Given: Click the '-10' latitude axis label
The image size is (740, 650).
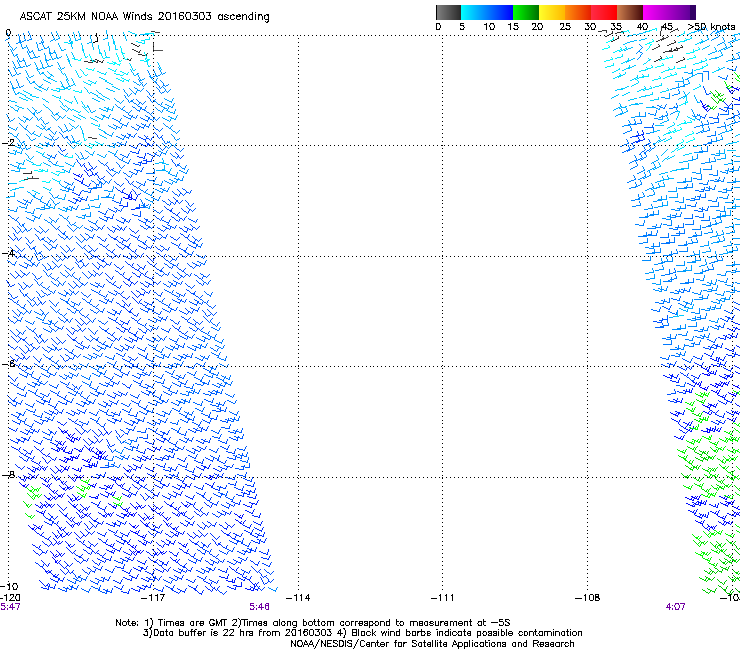Looking at the screenshot, I should (10, 586).
